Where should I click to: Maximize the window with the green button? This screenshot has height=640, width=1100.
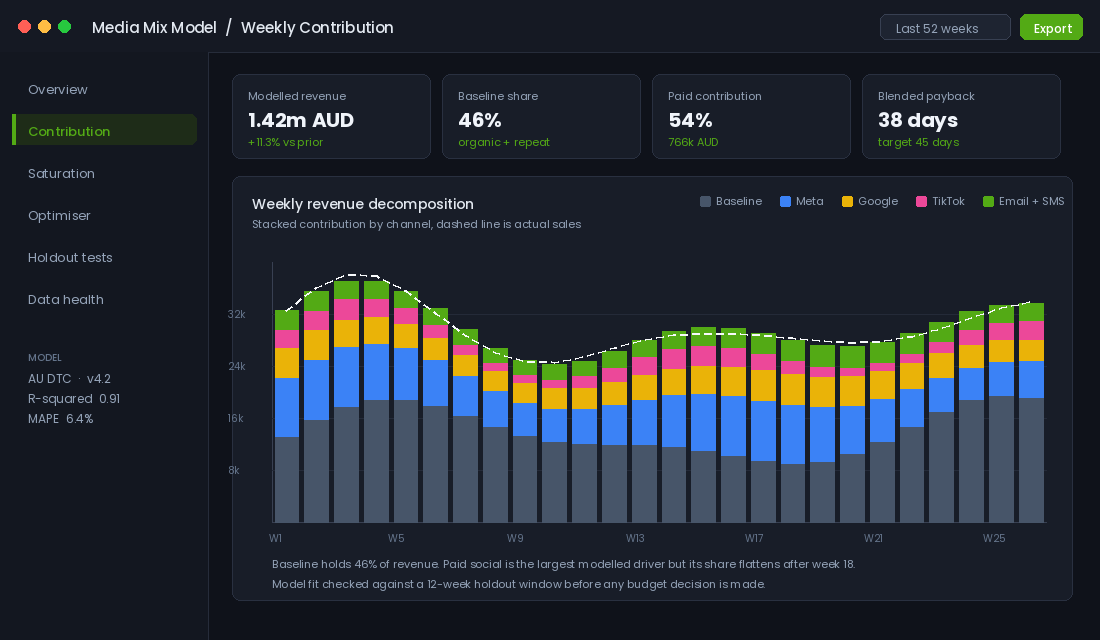tap(65, 27)
